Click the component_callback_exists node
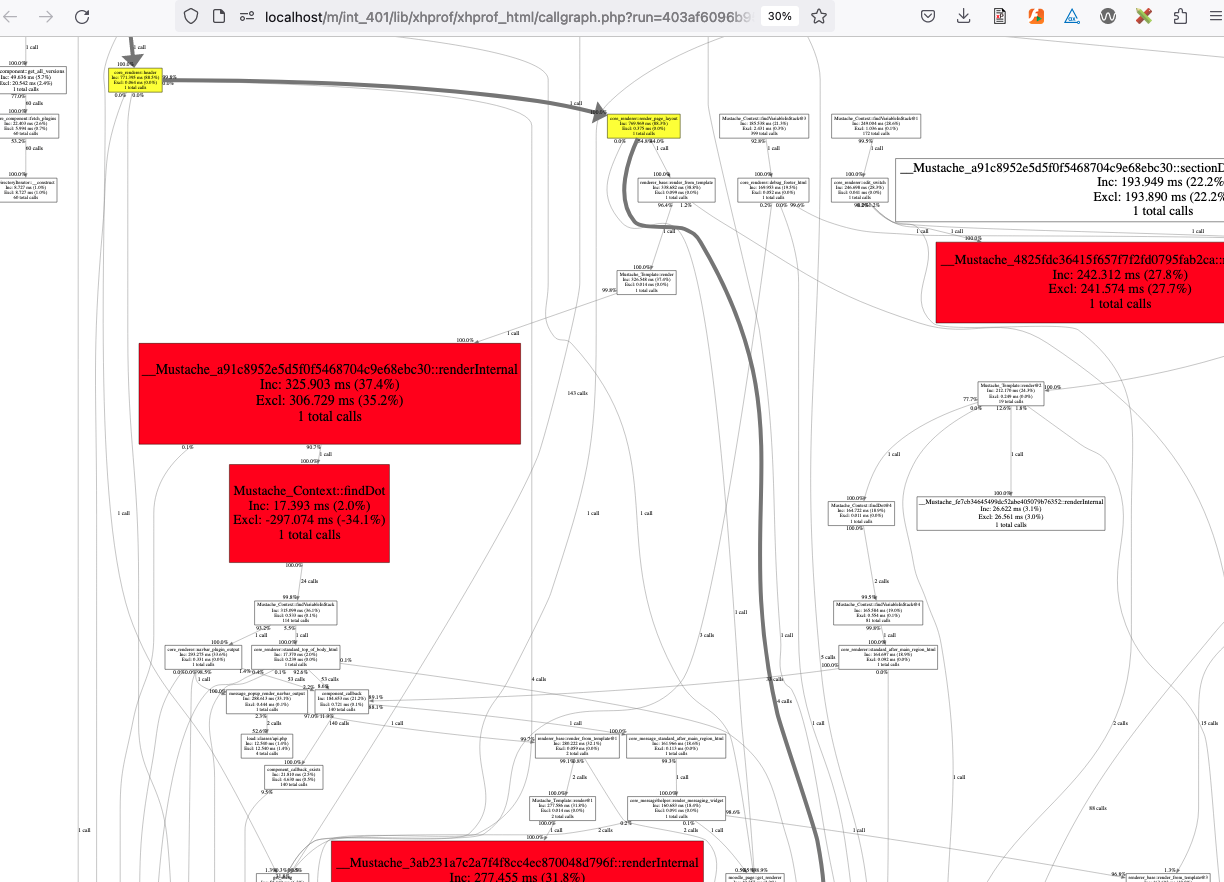The width and height of the screenshot is (1224, 882). pyautogui.click(x=294, y=777)
